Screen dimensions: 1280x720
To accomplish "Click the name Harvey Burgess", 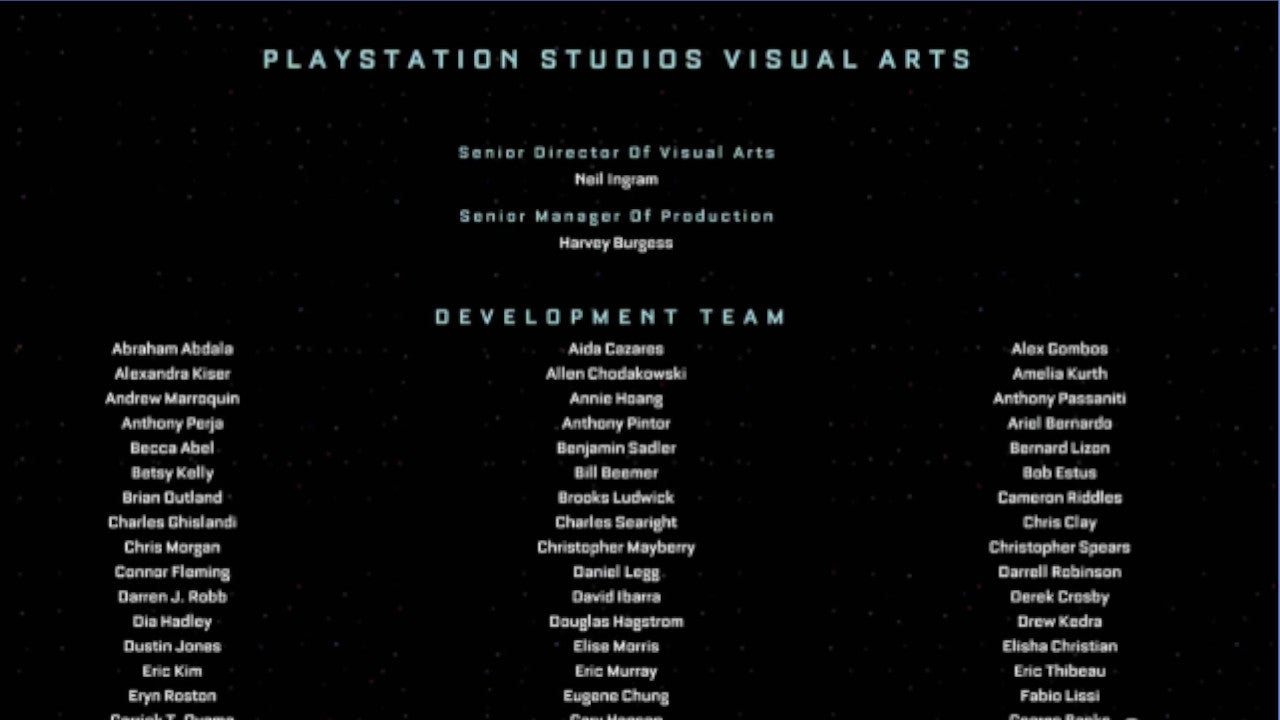I will [616, 243].
